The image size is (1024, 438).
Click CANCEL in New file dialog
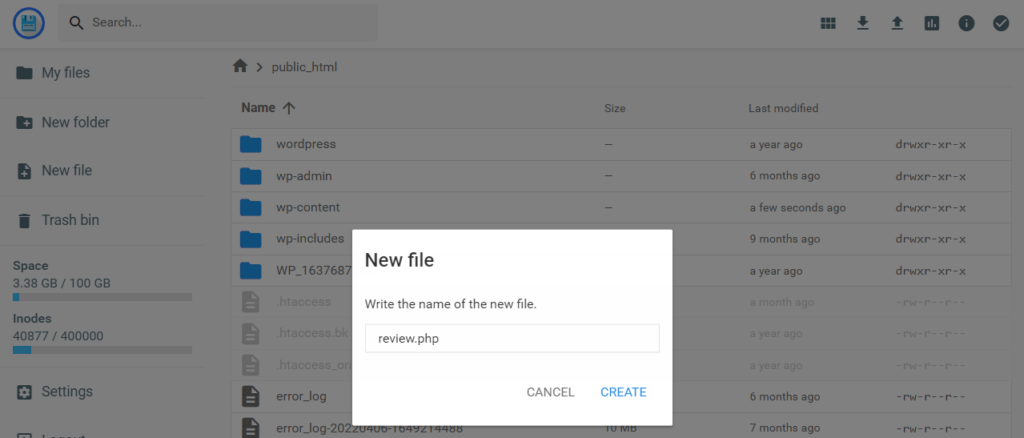(551, 392)
